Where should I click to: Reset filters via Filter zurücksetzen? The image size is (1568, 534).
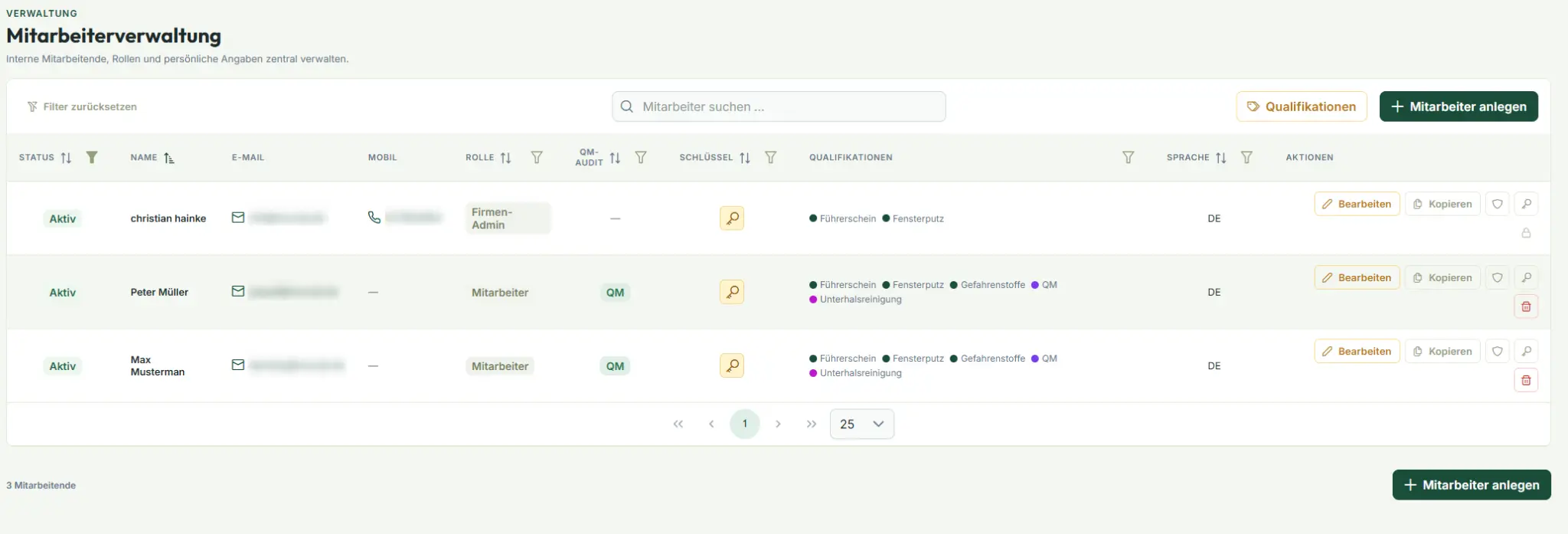82,106
